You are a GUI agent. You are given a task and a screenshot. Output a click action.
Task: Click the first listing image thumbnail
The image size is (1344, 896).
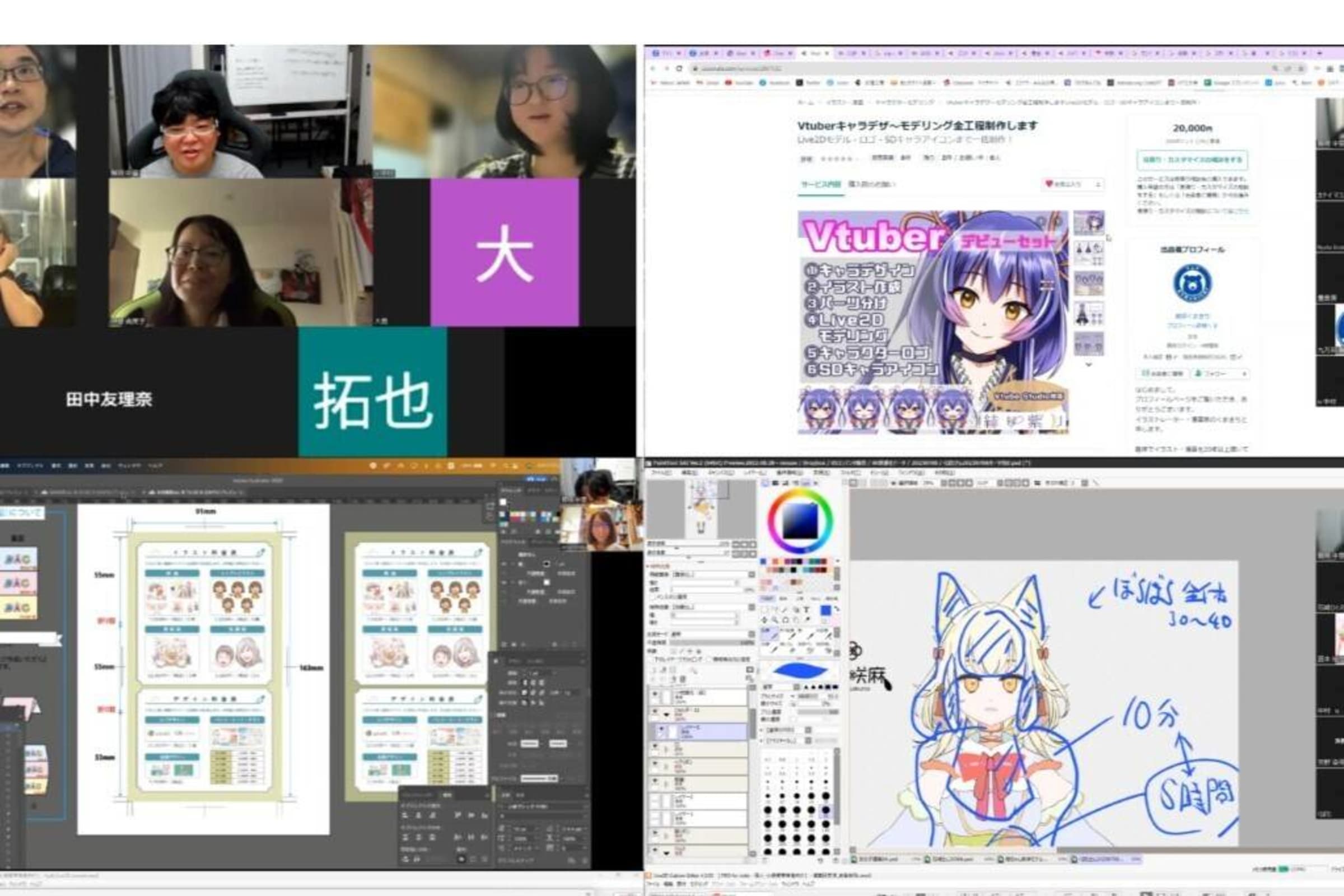(1088, 222)
